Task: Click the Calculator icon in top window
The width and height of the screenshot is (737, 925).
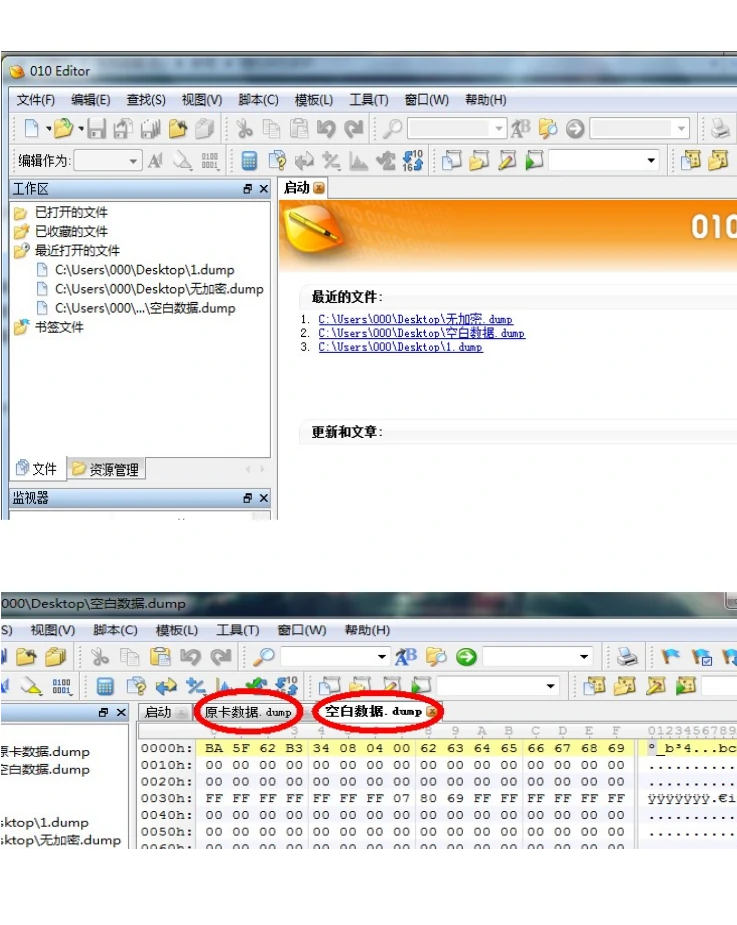Action: [249, 161]
